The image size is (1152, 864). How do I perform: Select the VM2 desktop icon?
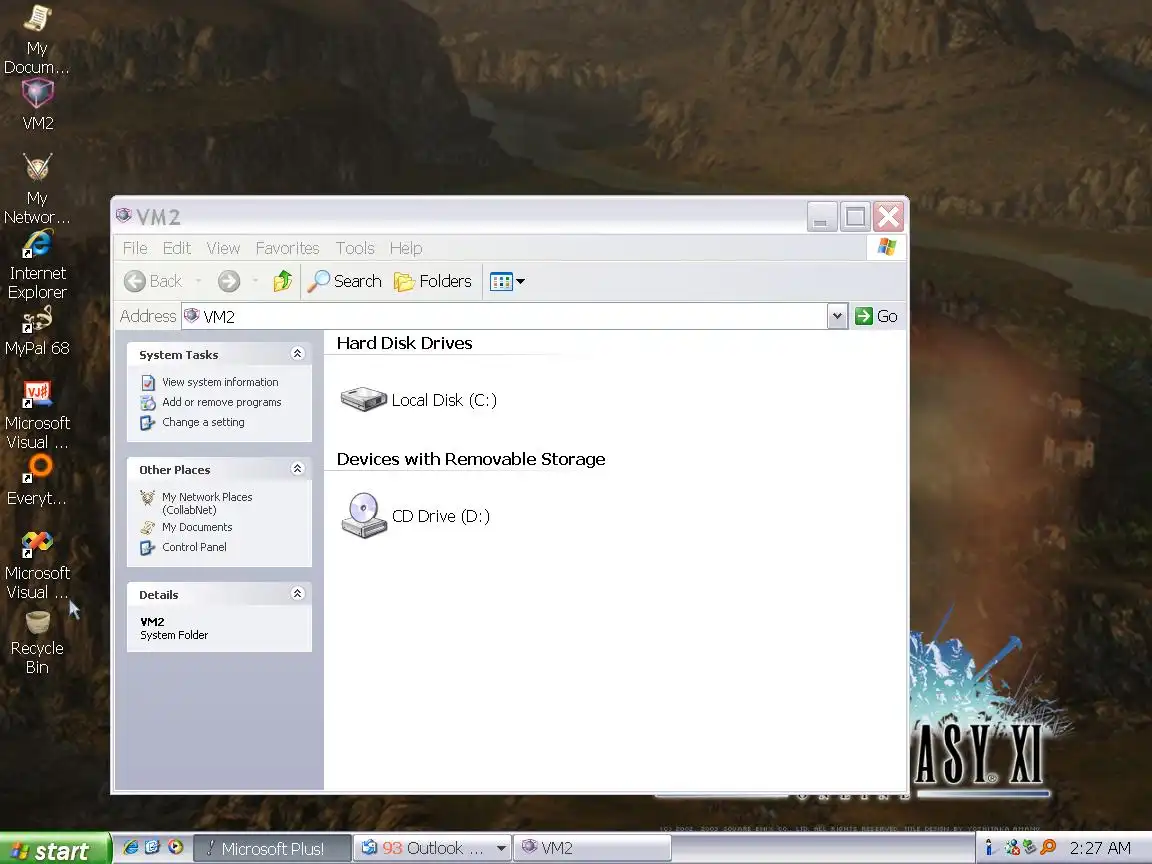[37, 105]
